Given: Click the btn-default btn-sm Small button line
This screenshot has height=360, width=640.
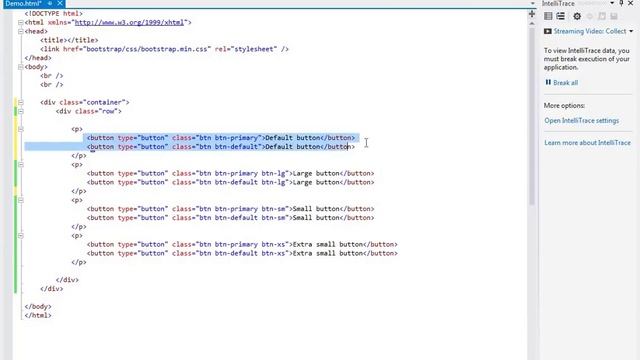Looking at the screenshot, I should [x=230, y=218].
